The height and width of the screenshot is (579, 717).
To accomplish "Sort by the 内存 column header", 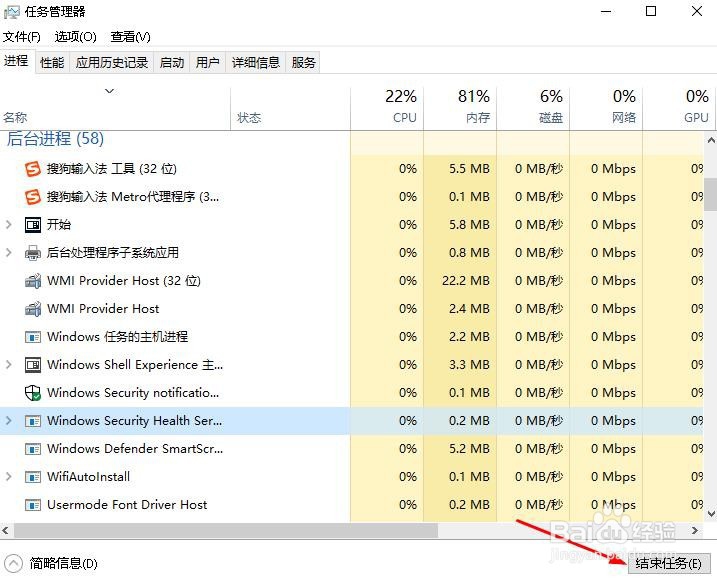I will pos(460,108).
